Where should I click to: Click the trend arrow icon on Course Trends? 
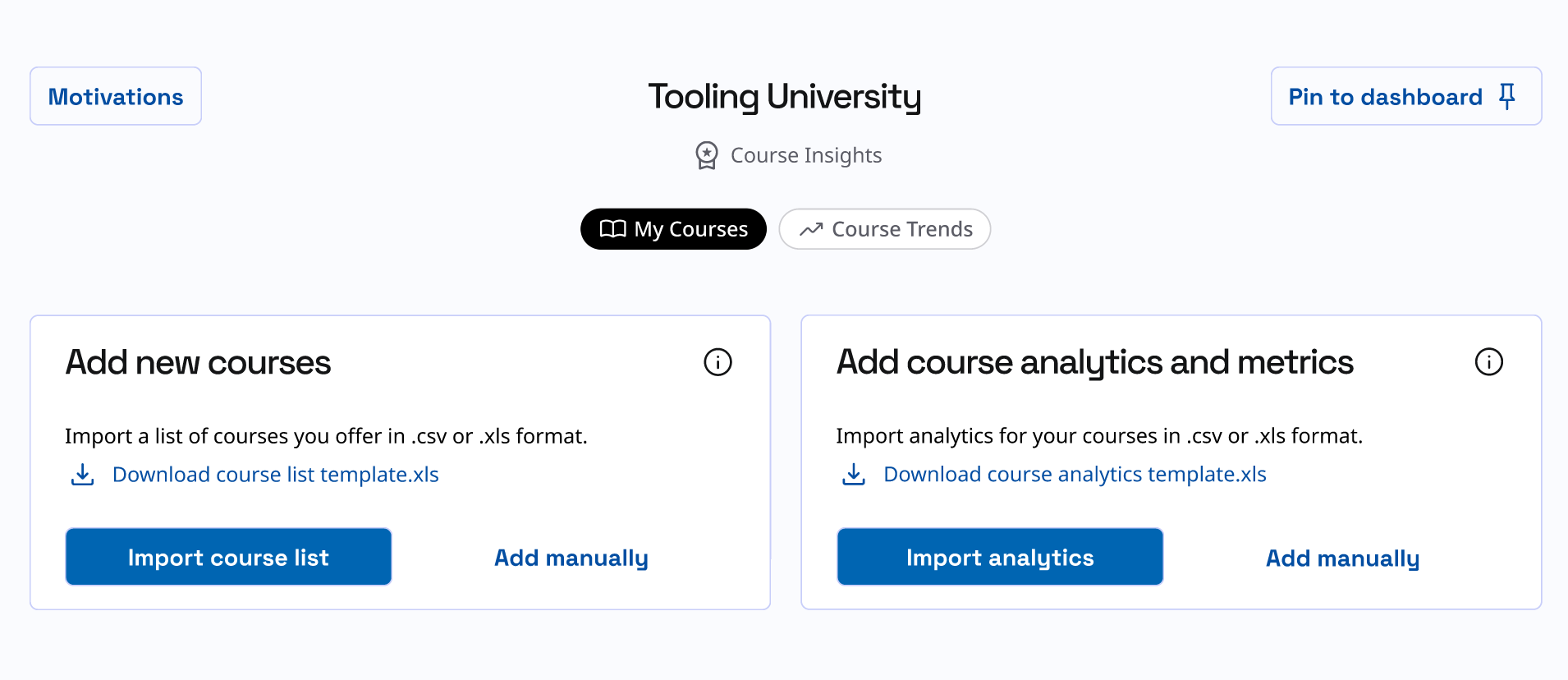[x=811, y=229]
